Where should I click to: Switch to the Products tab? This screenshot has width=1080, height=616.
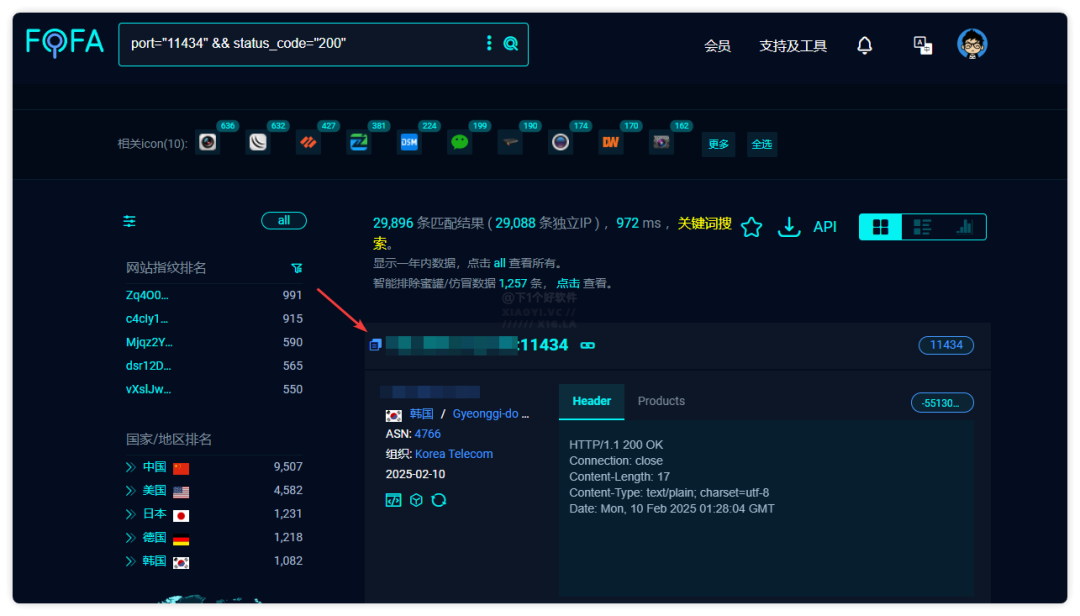click(x=661, y=401)
